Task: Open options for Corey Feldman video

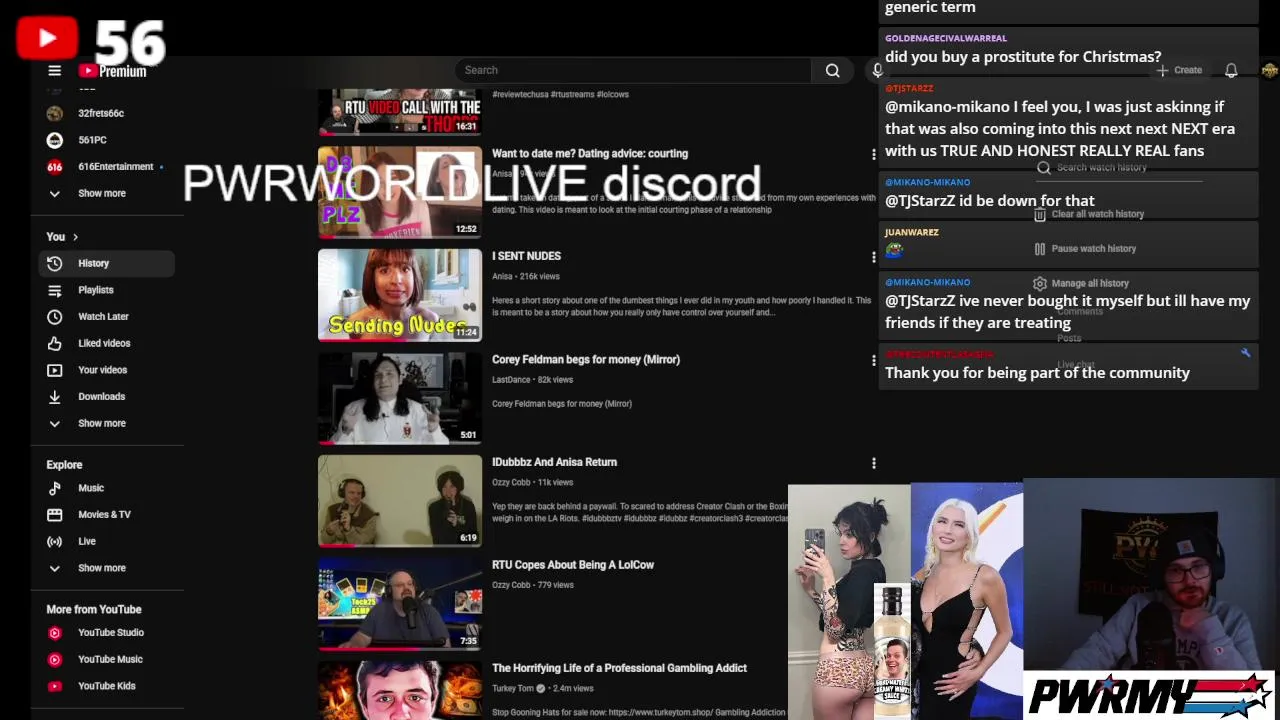Action: click(873, 360)
